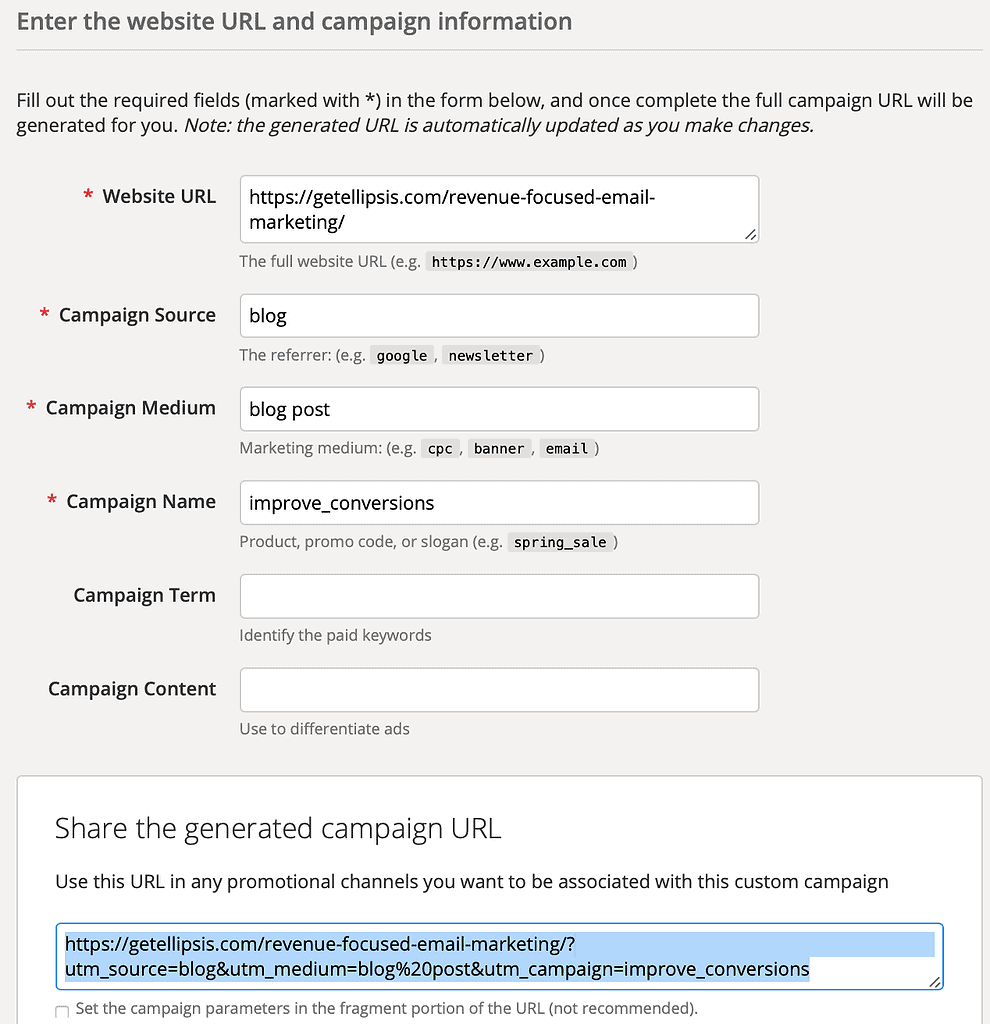
Task: Click the 'newsletter' example code chip
Action: pyautogui.click(x=491, y=356)
